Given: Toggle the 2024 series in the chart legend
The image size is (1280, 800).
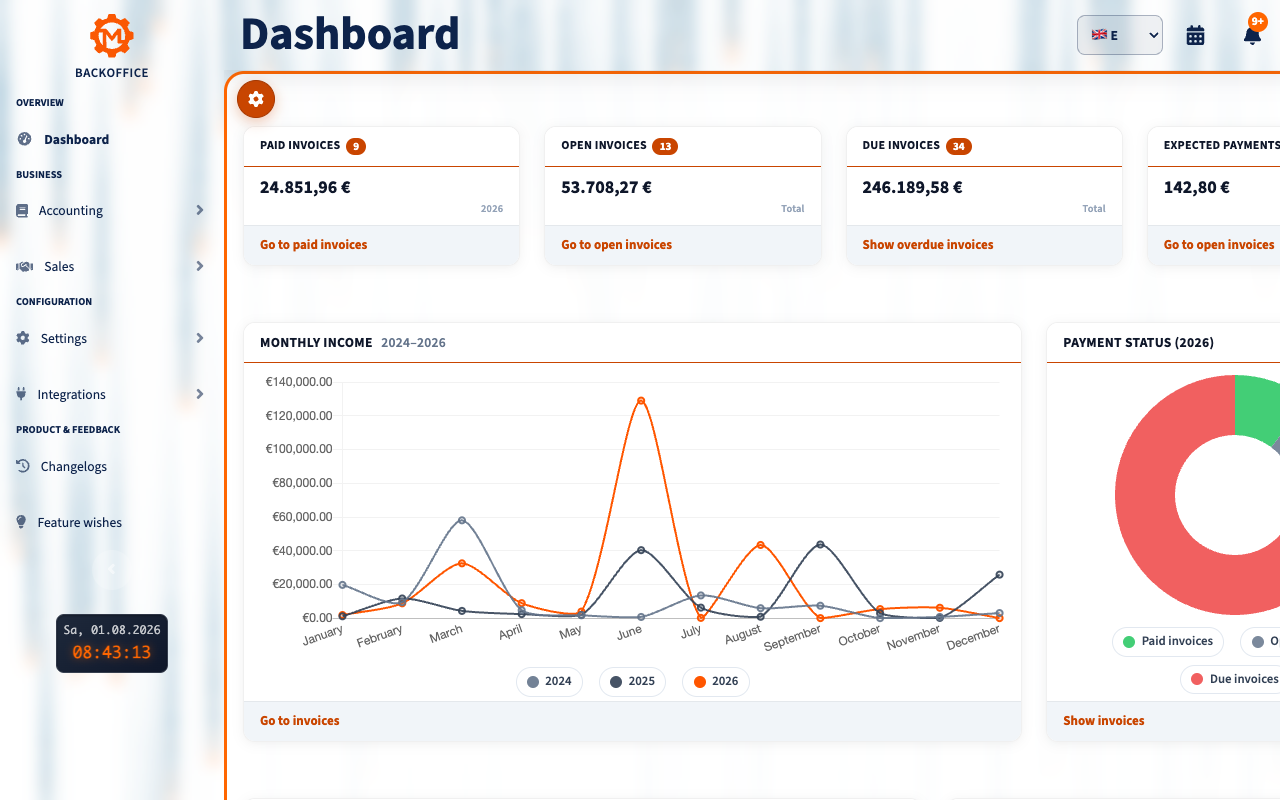Looking at the screenshot, I should tap(549, 682).
